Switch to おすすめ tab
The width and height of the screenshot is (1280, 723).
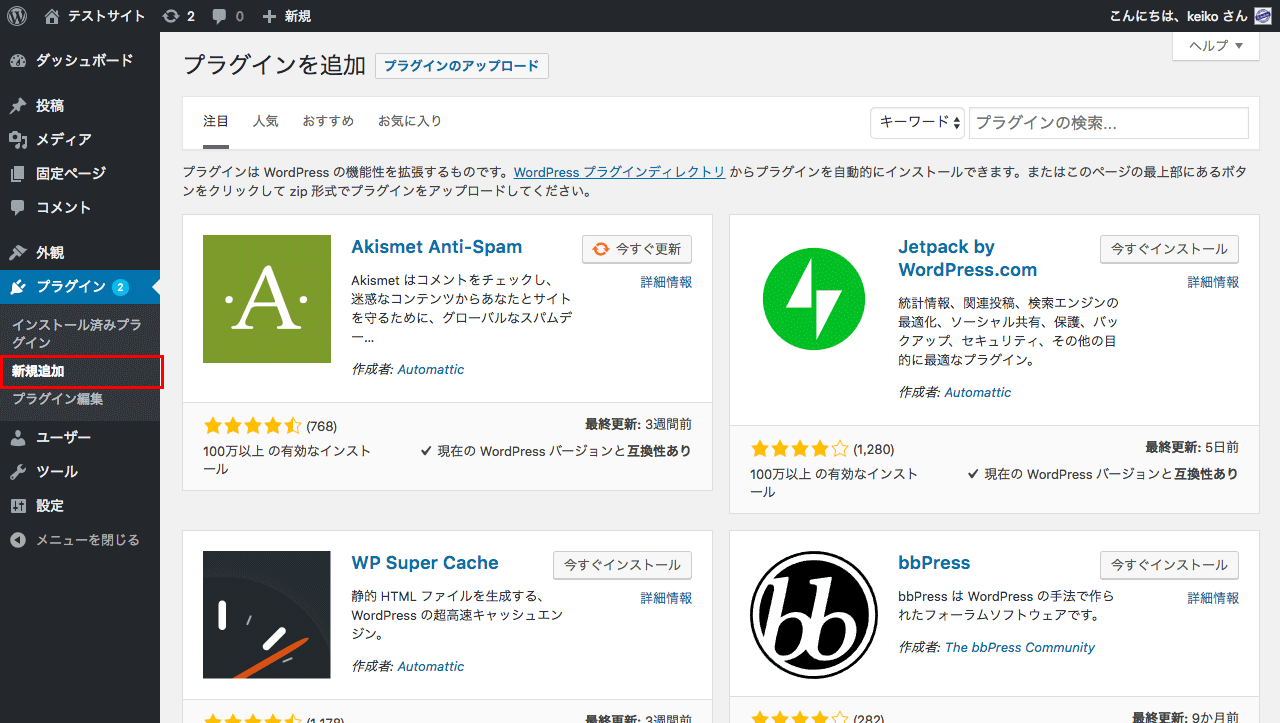click(328, 121)
